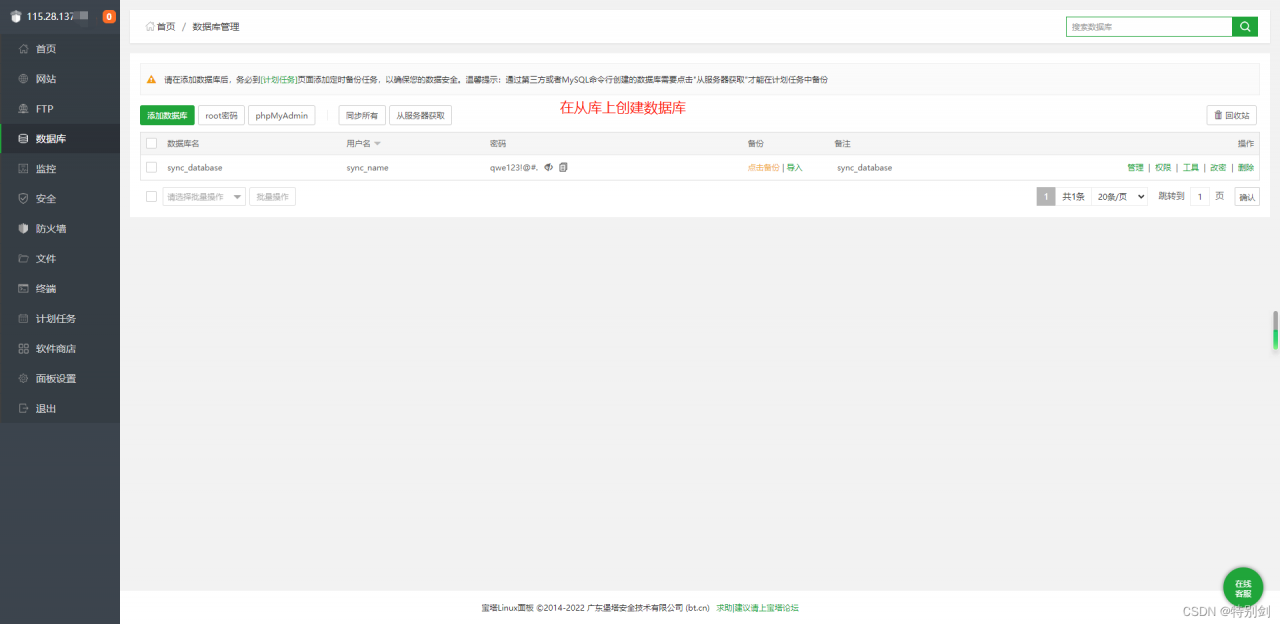
Task: Click the 用户名 column sort arrow
Action: pos(378,144)
